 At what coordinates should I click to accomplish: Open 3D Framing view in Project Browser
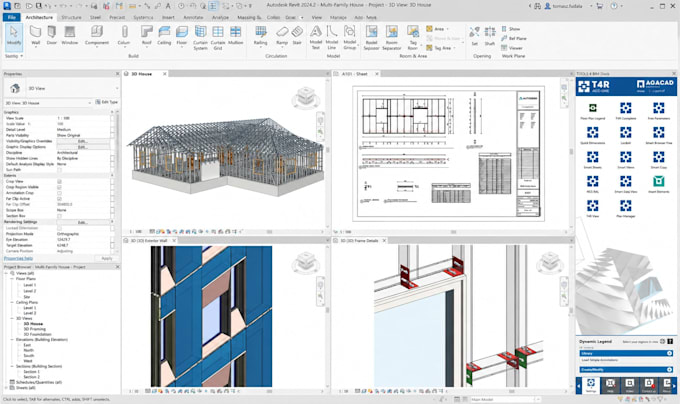point(34,329)
